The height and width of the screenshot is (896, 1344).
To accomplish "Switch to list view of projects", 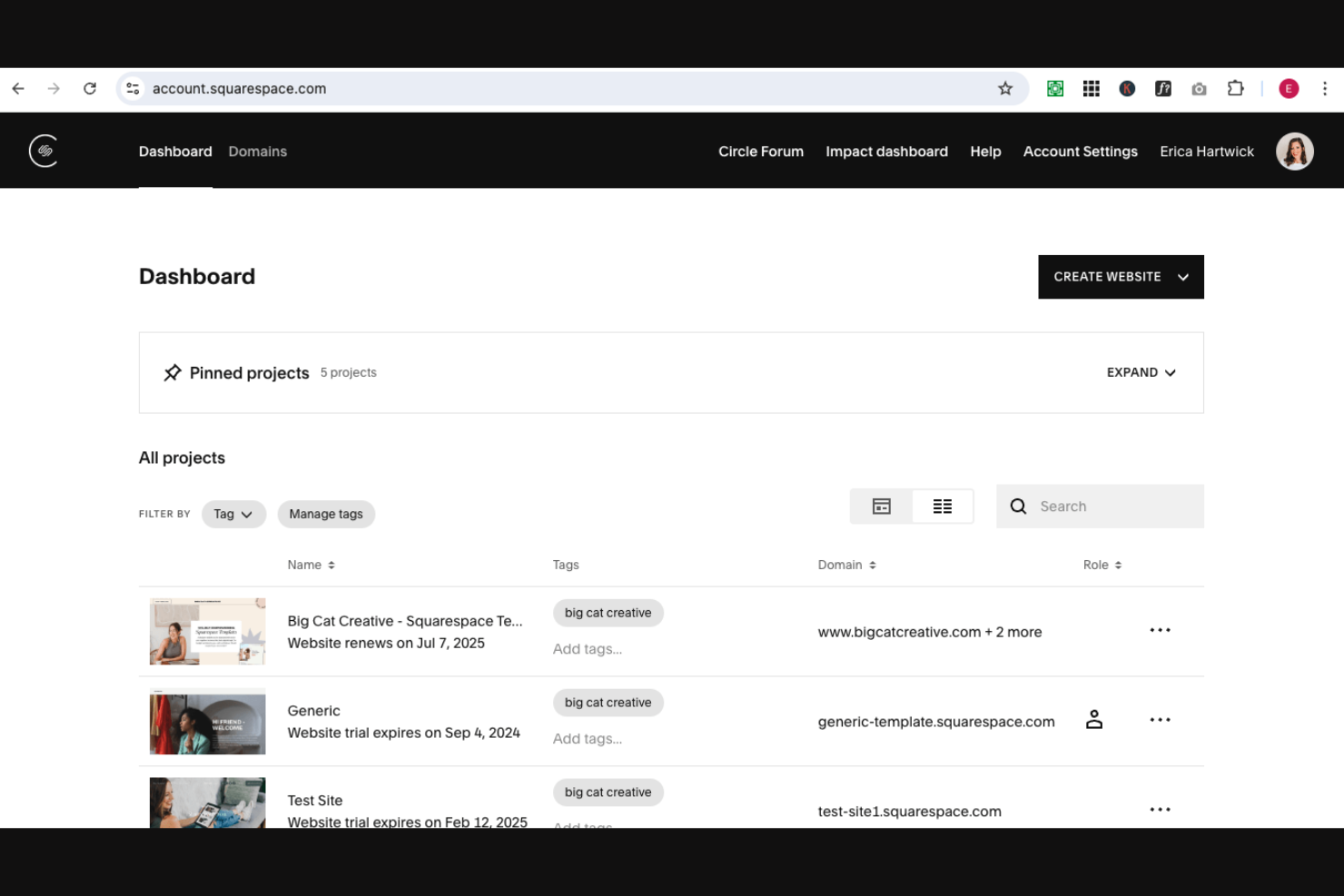I will 943,506.
